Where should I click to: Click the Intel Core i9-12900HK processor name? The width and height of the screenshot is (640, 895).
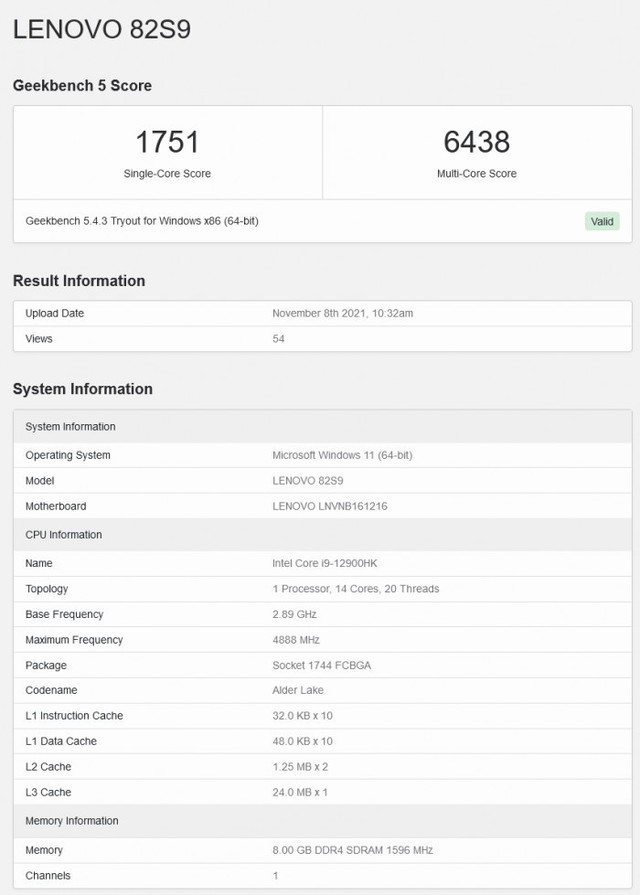coord(324,563)
